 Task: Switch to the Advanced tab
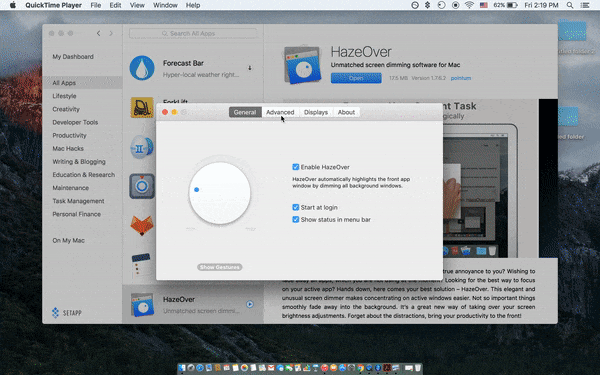click(280, 112)
